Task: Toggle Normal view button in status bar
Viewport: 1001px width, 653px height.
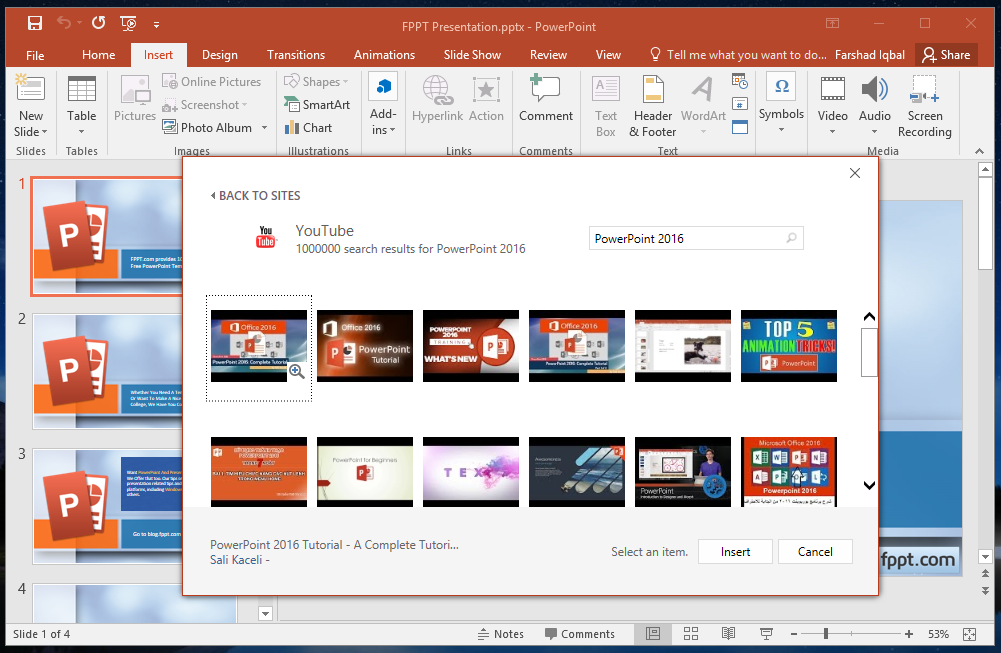Action: click(x=653, y=634)
